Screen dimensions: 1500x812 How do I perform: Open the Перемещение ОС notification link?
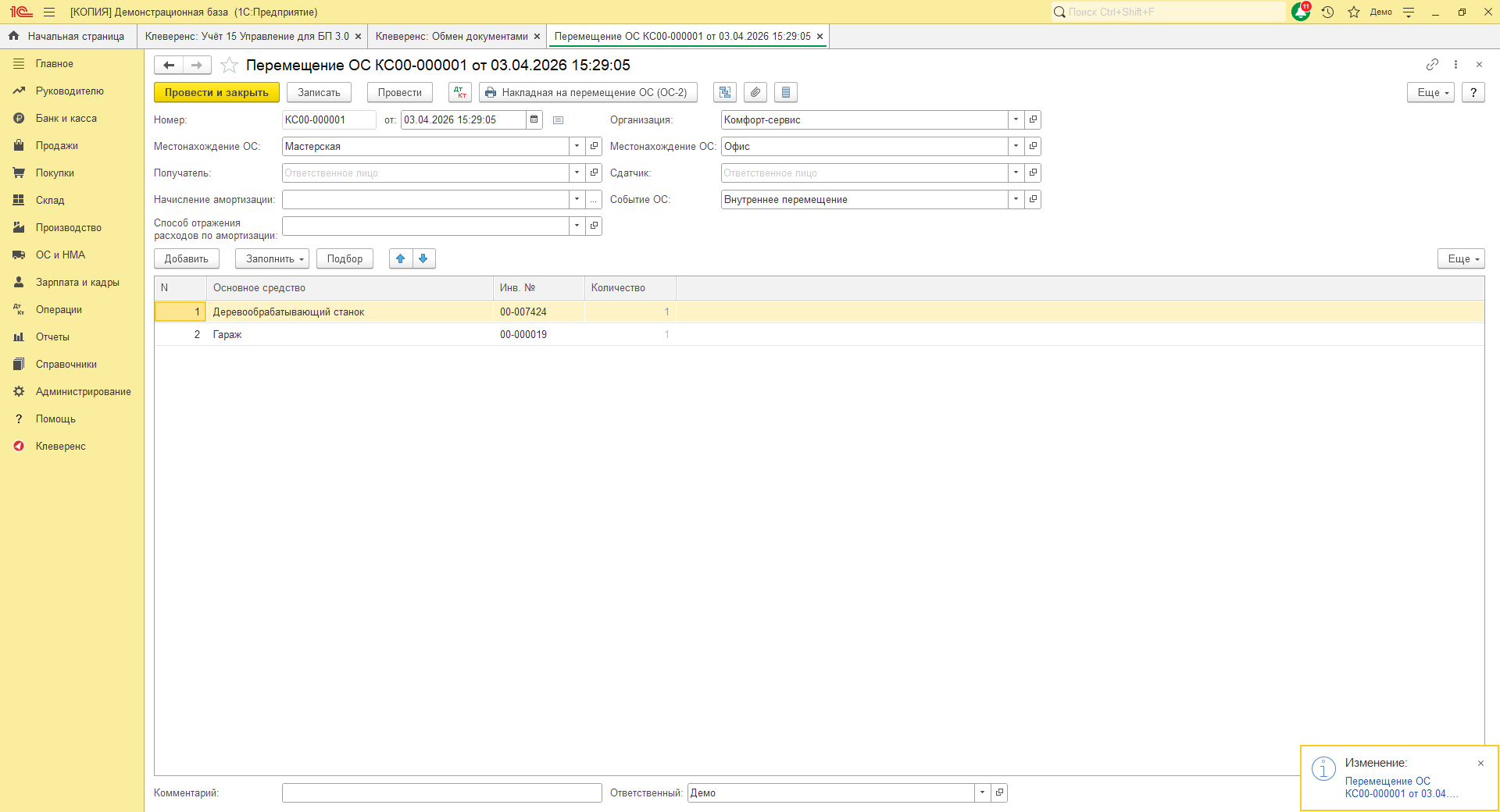[x=1401, y=787]
